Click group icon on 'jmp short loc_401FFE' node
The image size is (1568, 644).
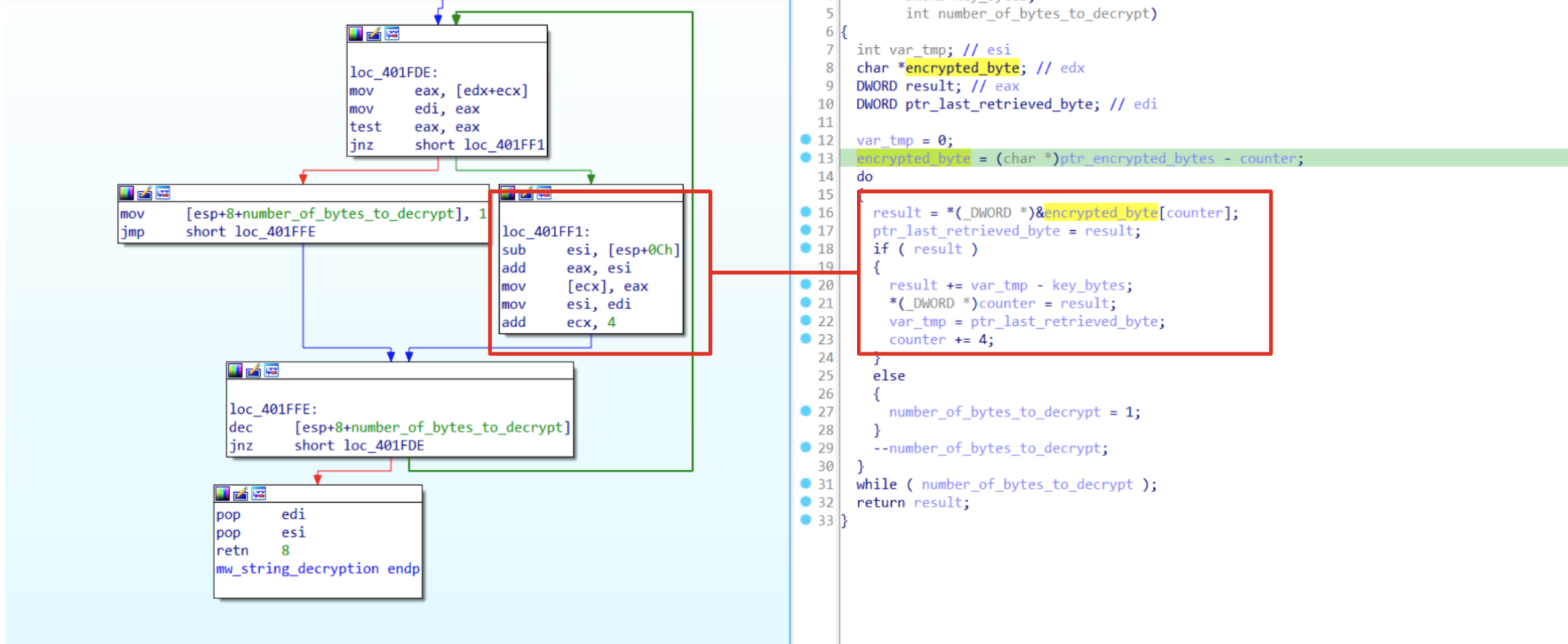(163, 193)
